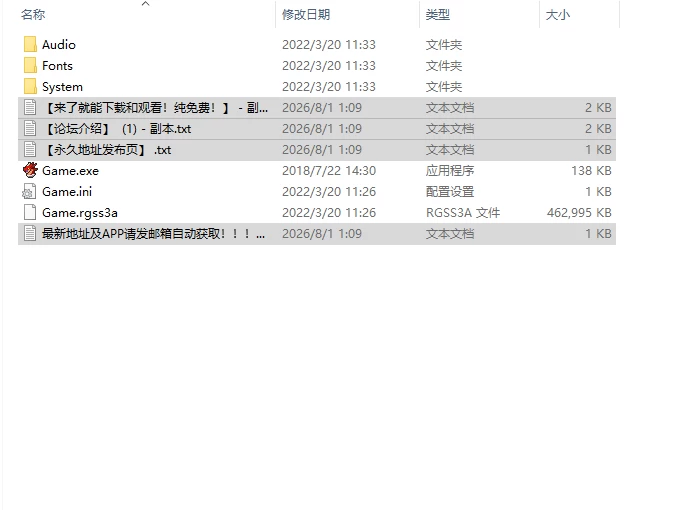Click the sort direction arrow above 名称
This screenshot has width=691, height=510.
coord(145,4)
